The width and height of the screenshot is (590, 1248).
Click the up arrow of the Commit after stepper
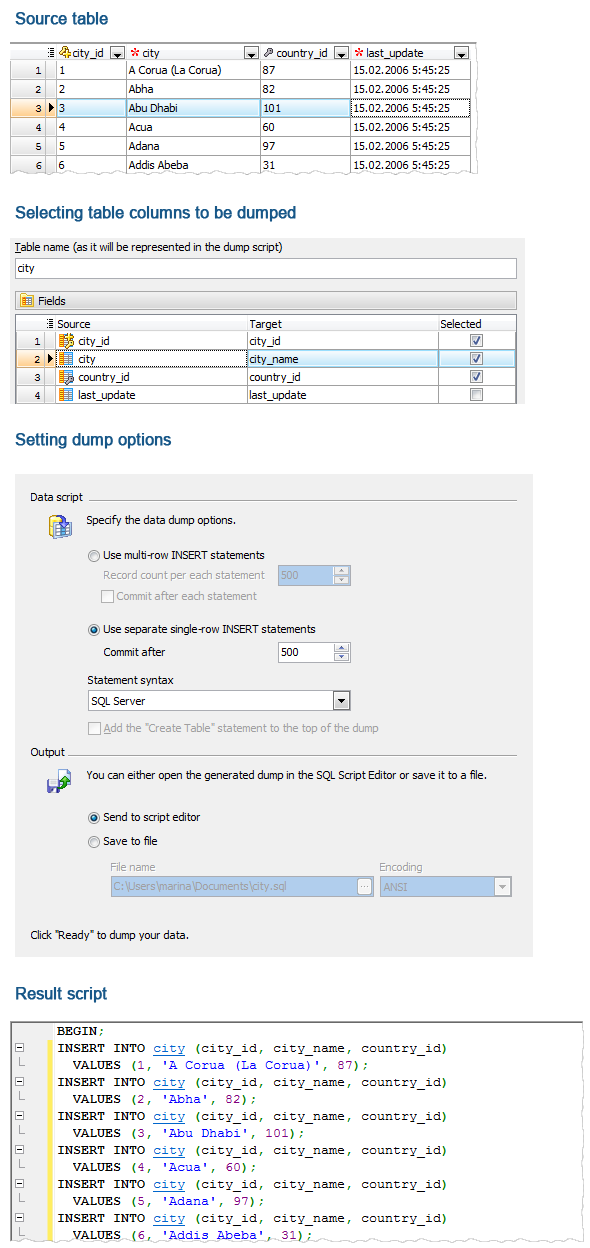tap(342, 648)
